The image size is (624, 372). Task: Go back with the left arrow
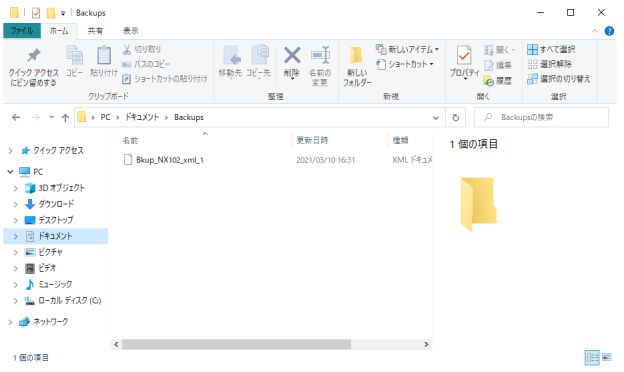pyautogui.click(x=16, y=117)
